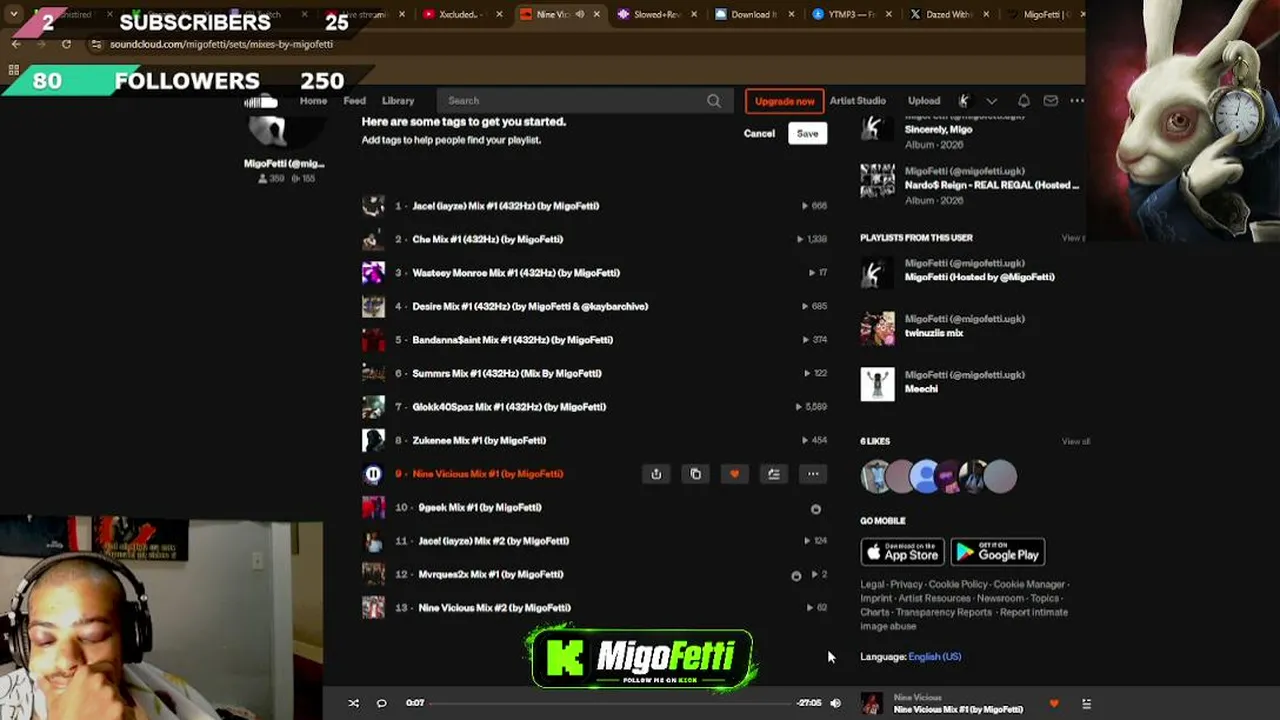Open the header more-options ellipsis menu
Screen dimensions: 1280x720
tap(1077, 101)
